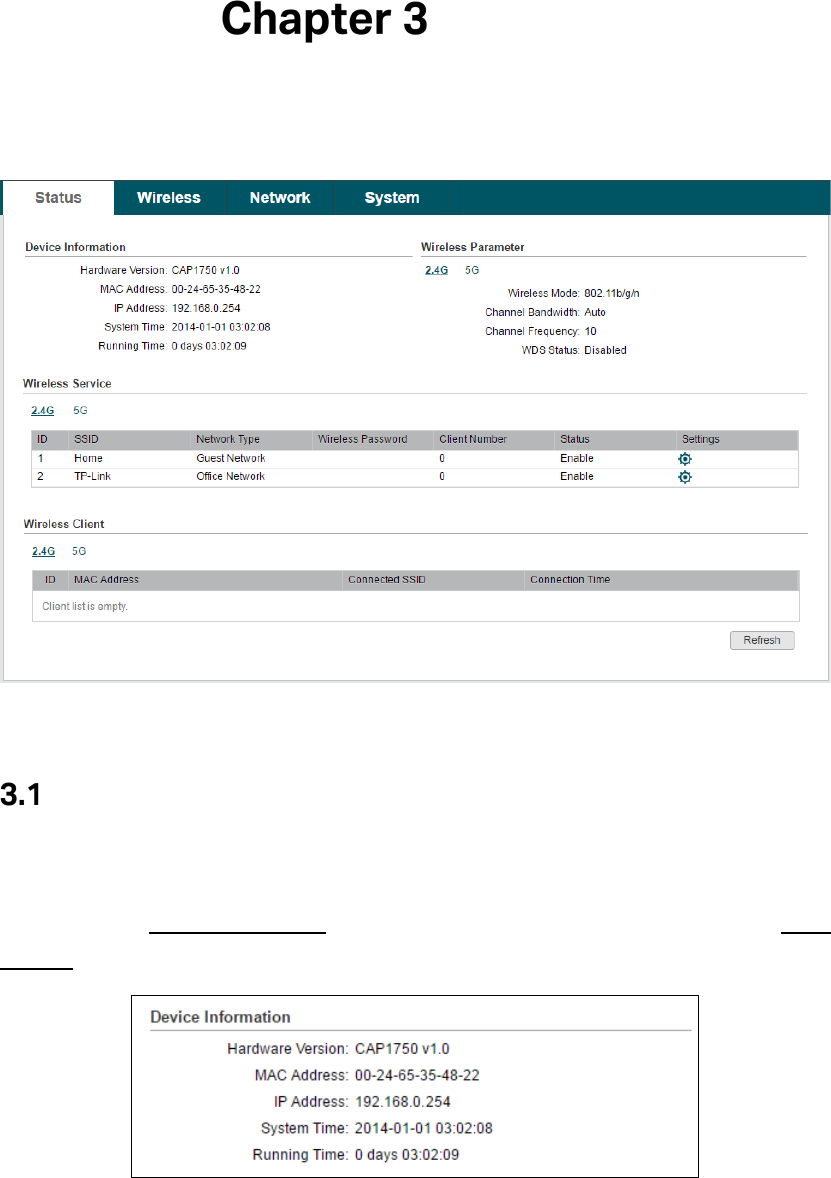831x1178 pixels.
Task: Click MAC Address header in Wireless Client
Action: click(107, 579)
